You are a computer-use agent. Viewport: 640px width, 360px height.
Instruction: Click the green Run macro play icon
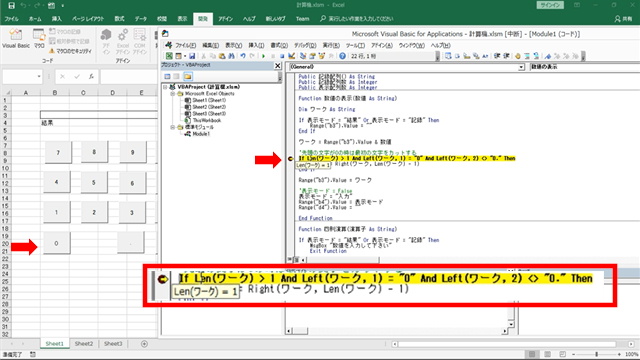coord(263,56)
